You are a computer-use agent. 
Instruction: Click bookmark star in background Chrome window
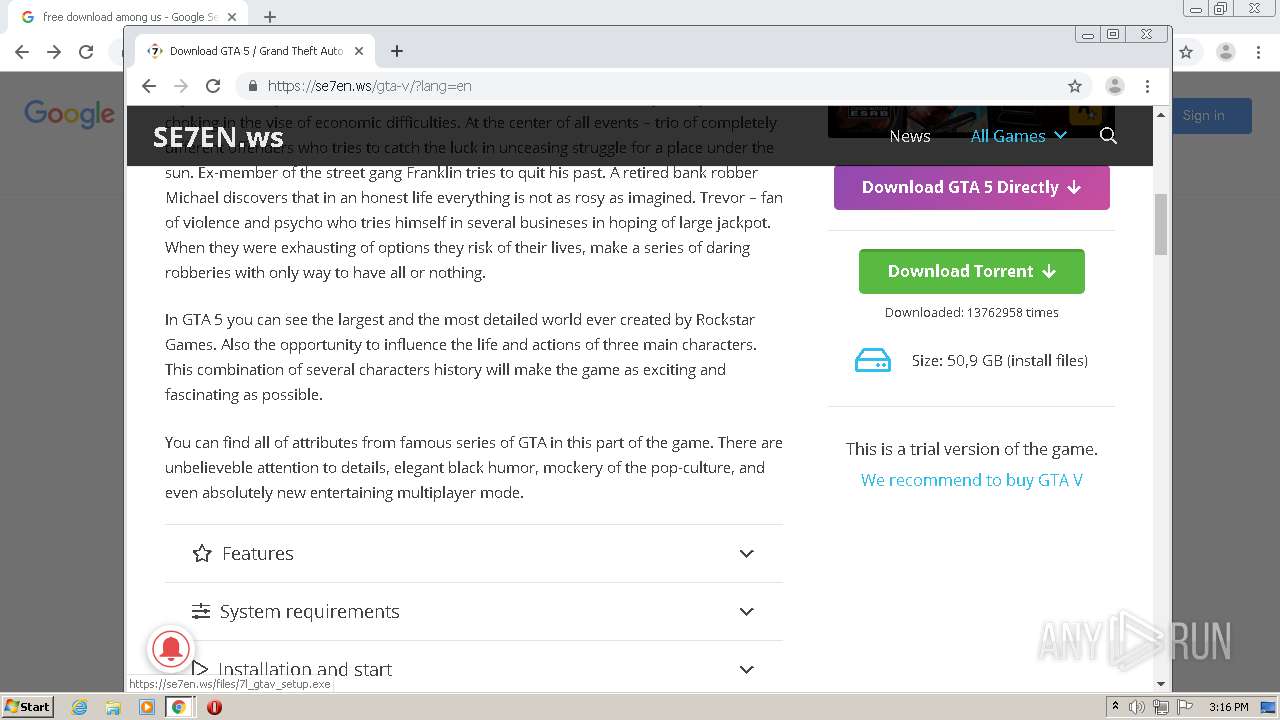click(x=1186, y=52)
